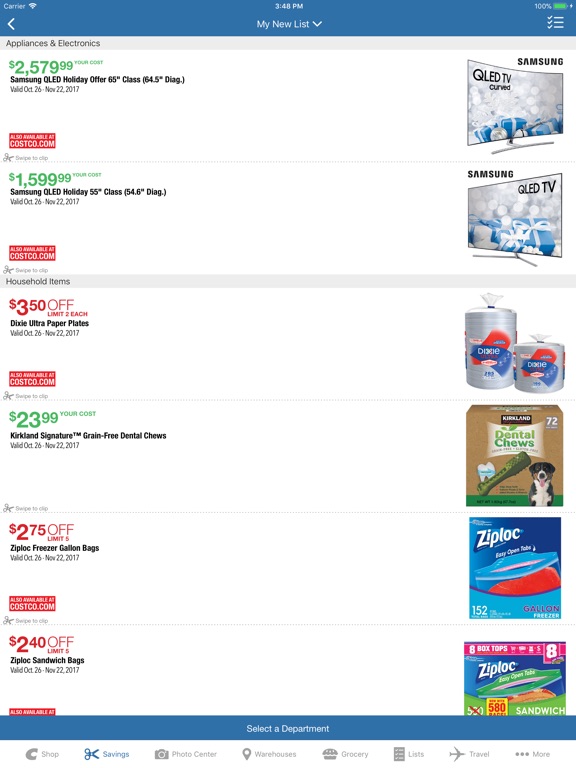
Task: Tap Costco.com badge under Samsung 65" TV
Action: click(32, 141)
